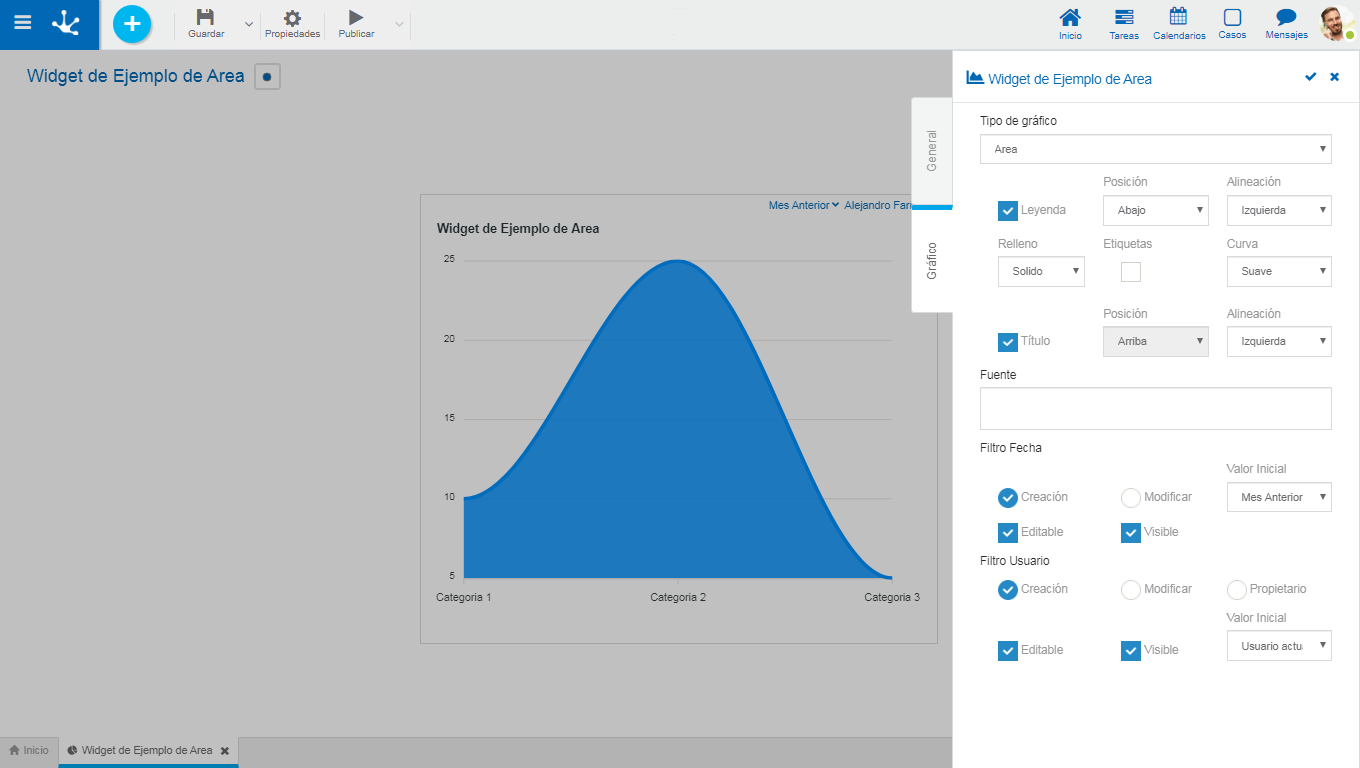1360x768 pixels.
Task: Click Categoria 2 axis label
Action: [x=678, y=597]
